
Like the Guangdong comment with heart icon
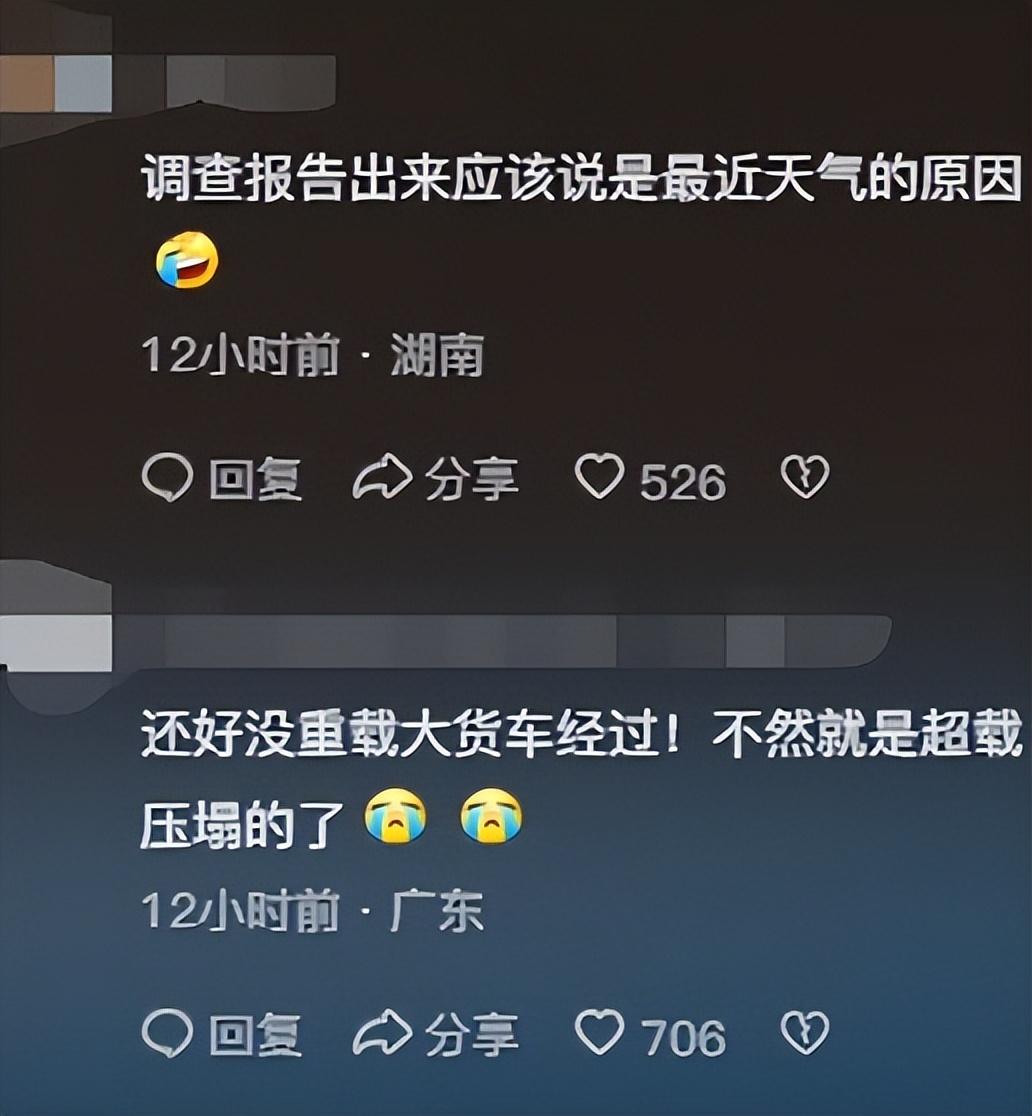point(599,1031)
